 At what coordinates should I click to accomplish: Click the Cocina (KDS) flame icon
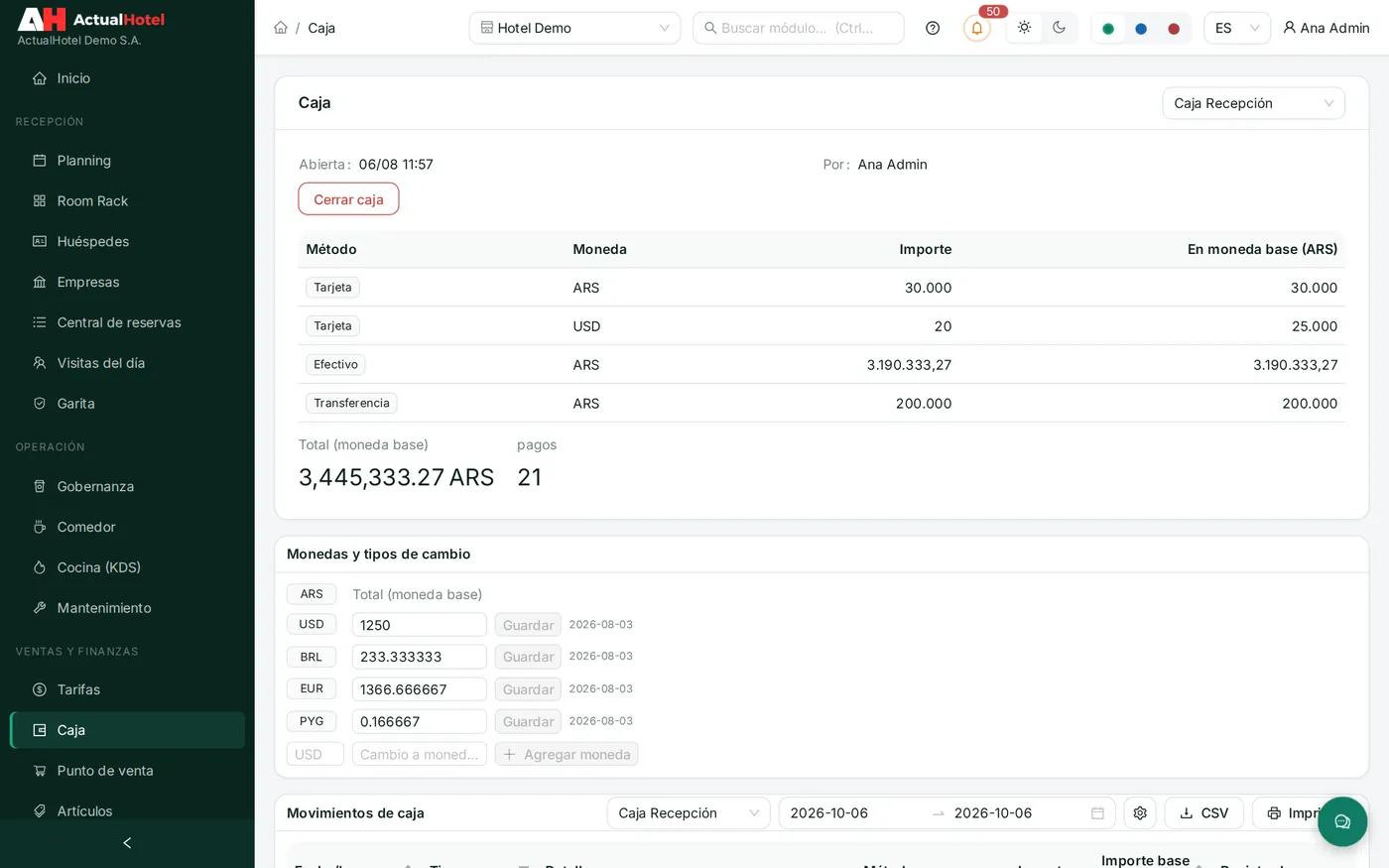(x=40, y=567)
